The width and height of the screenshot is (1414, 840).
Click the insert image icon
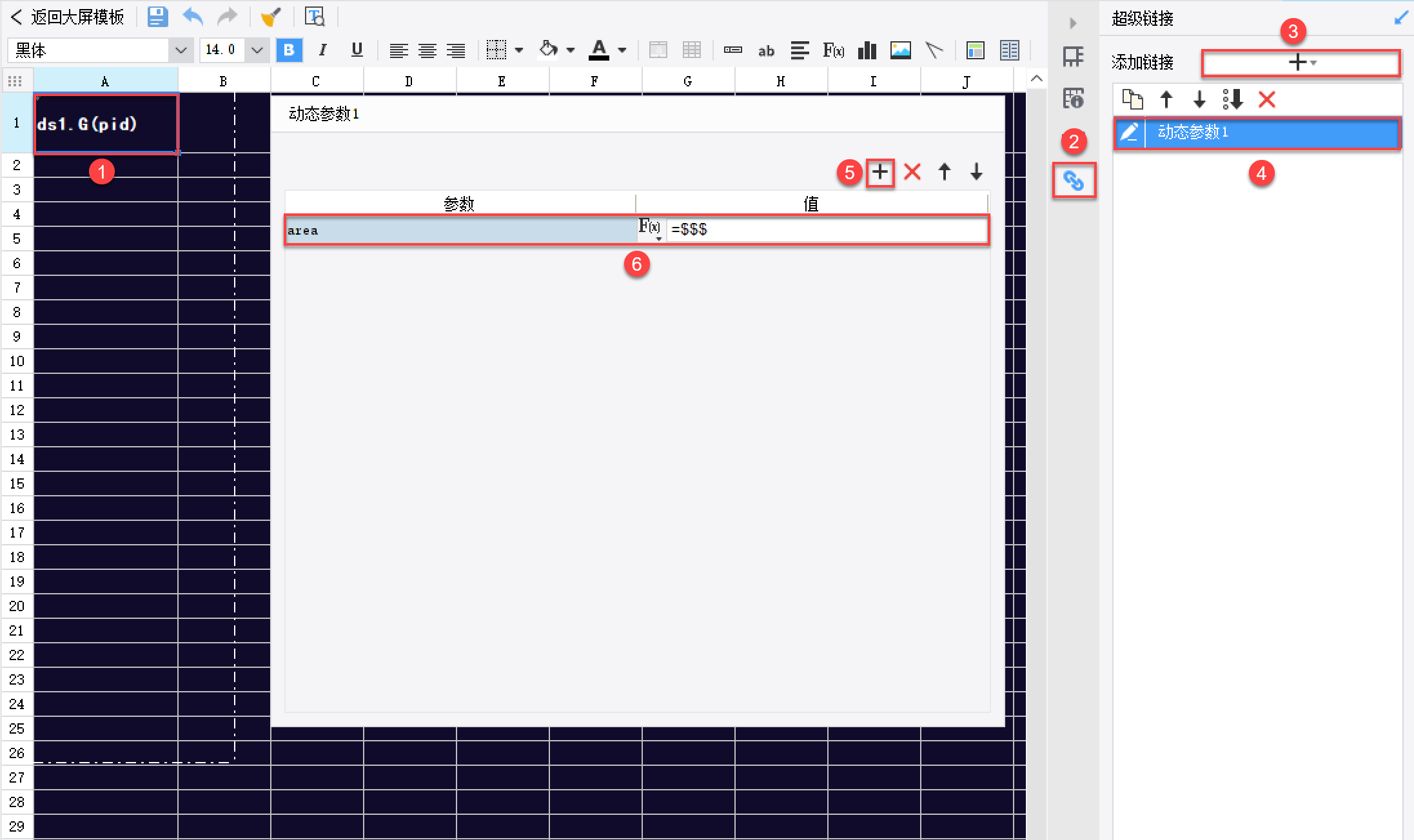point(900,50)
